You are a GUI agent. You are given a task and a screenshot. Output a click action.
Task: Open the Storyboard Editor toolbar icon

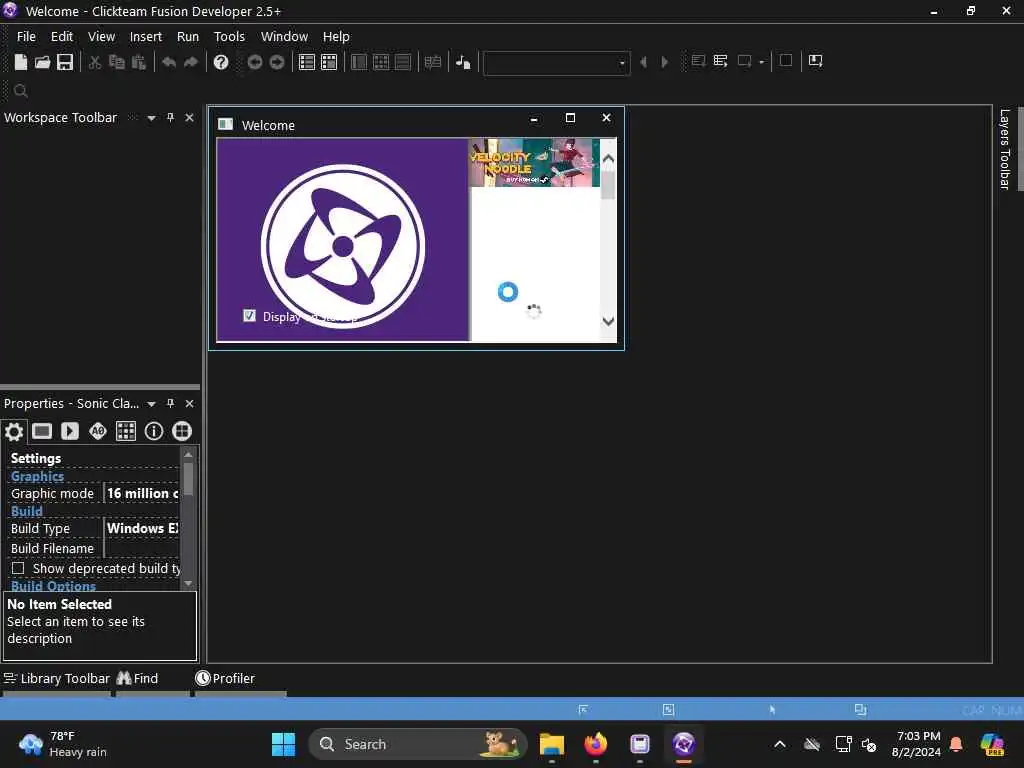pyautogui.click(x=307, y=62)
